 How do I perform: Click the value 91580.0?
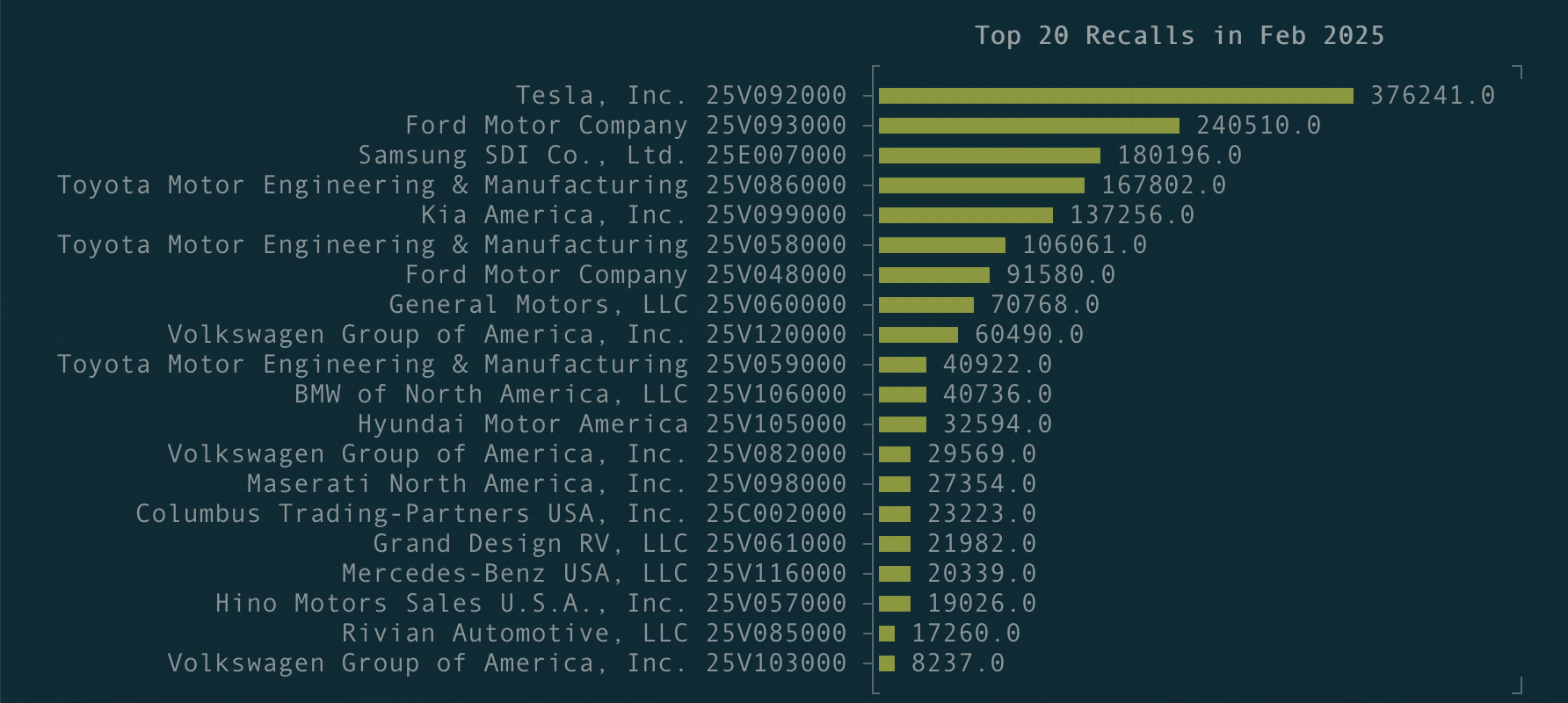click(1061, 274)
